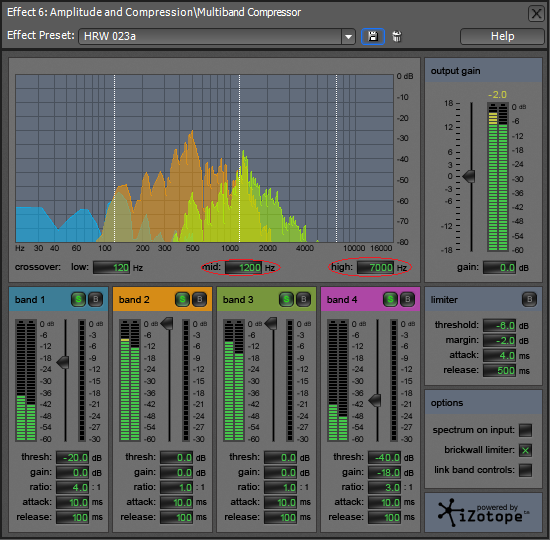The height and width of the screenshot is (540, 550).
Task: Edit band 4 release field
Action: [x=384, y=517]
